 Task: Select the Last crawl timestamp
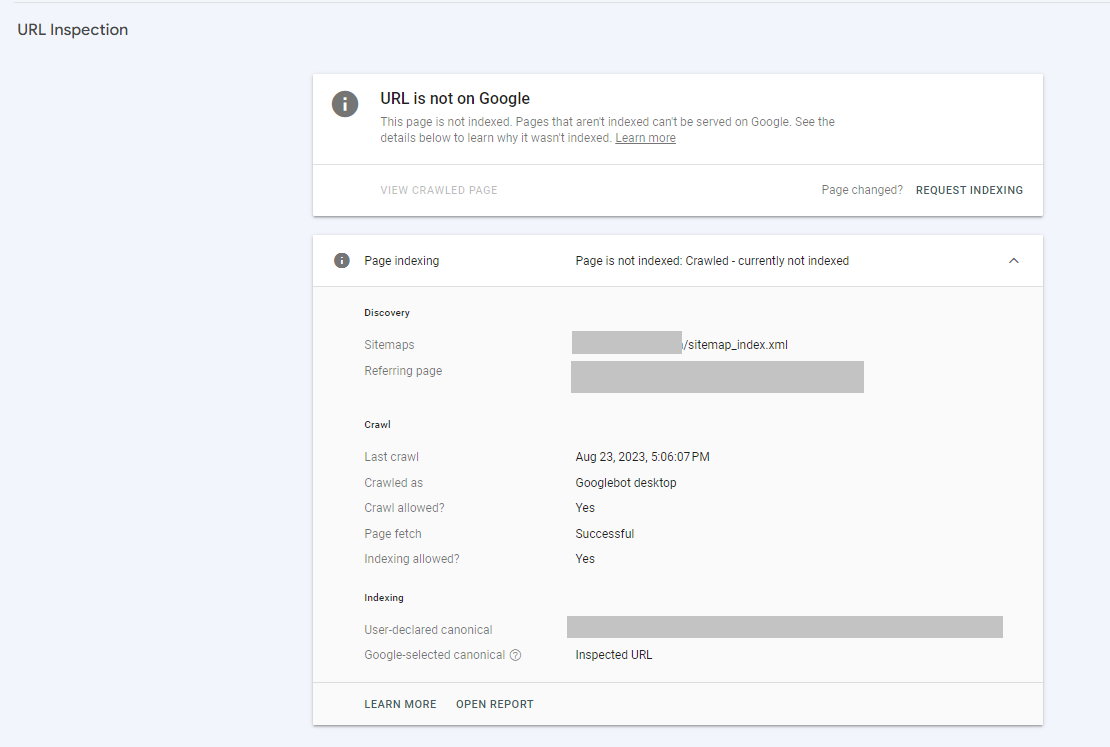[641, 456]
